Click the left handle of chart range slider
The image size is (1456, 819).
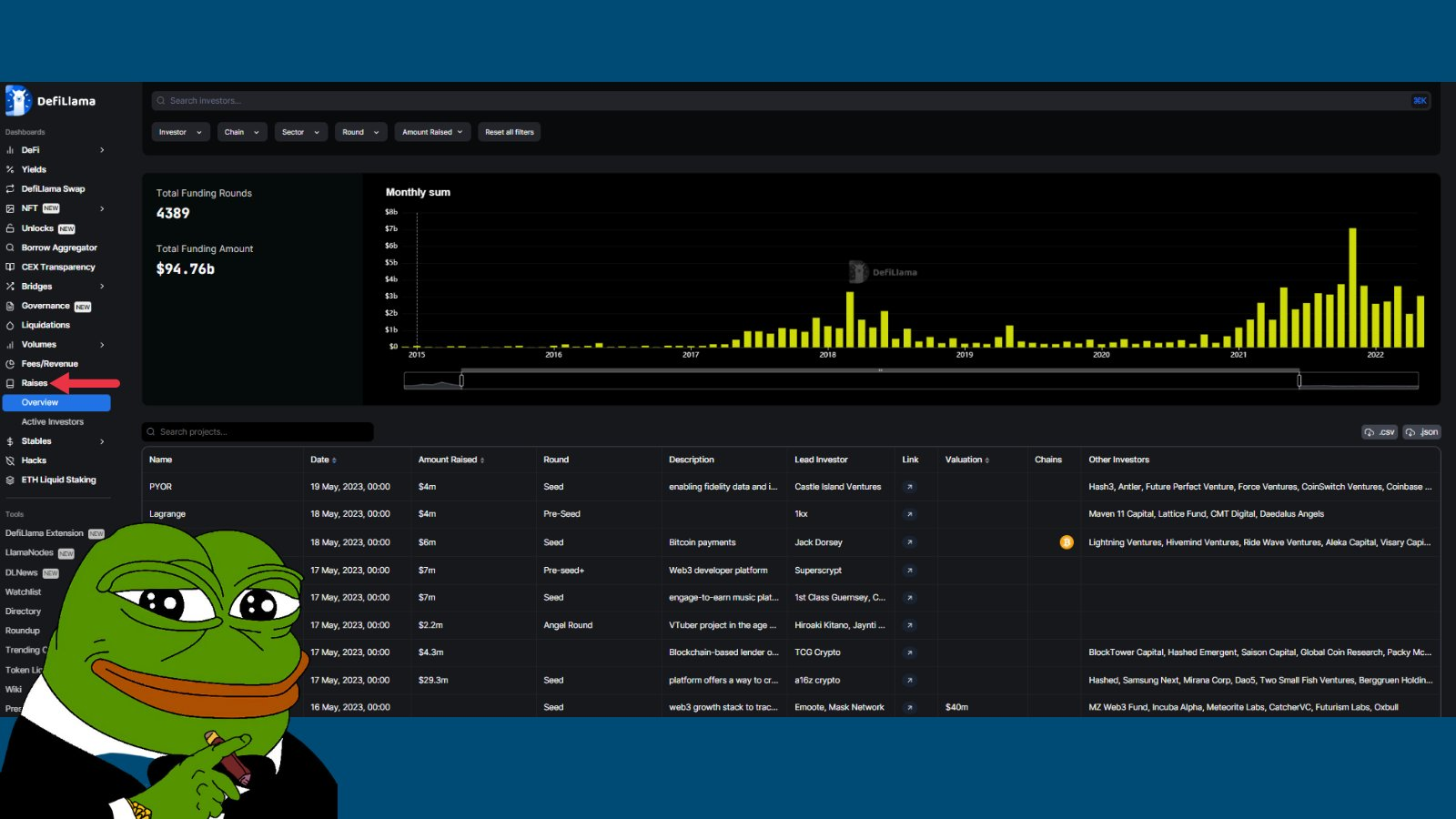point(461,380)
